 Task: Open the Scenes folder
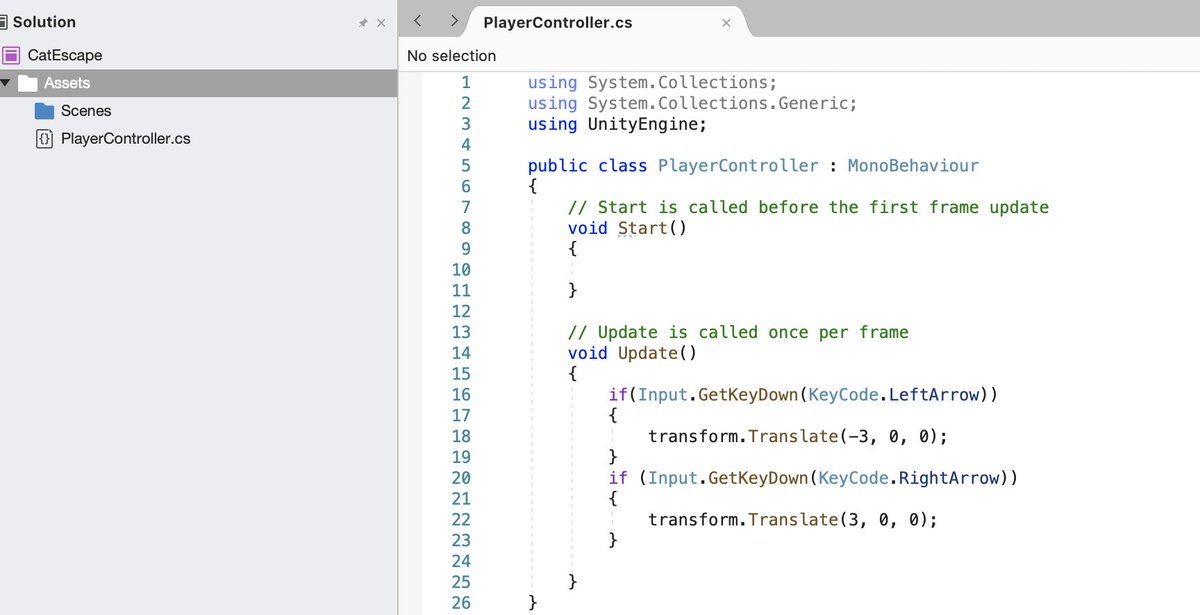point(86,111)
